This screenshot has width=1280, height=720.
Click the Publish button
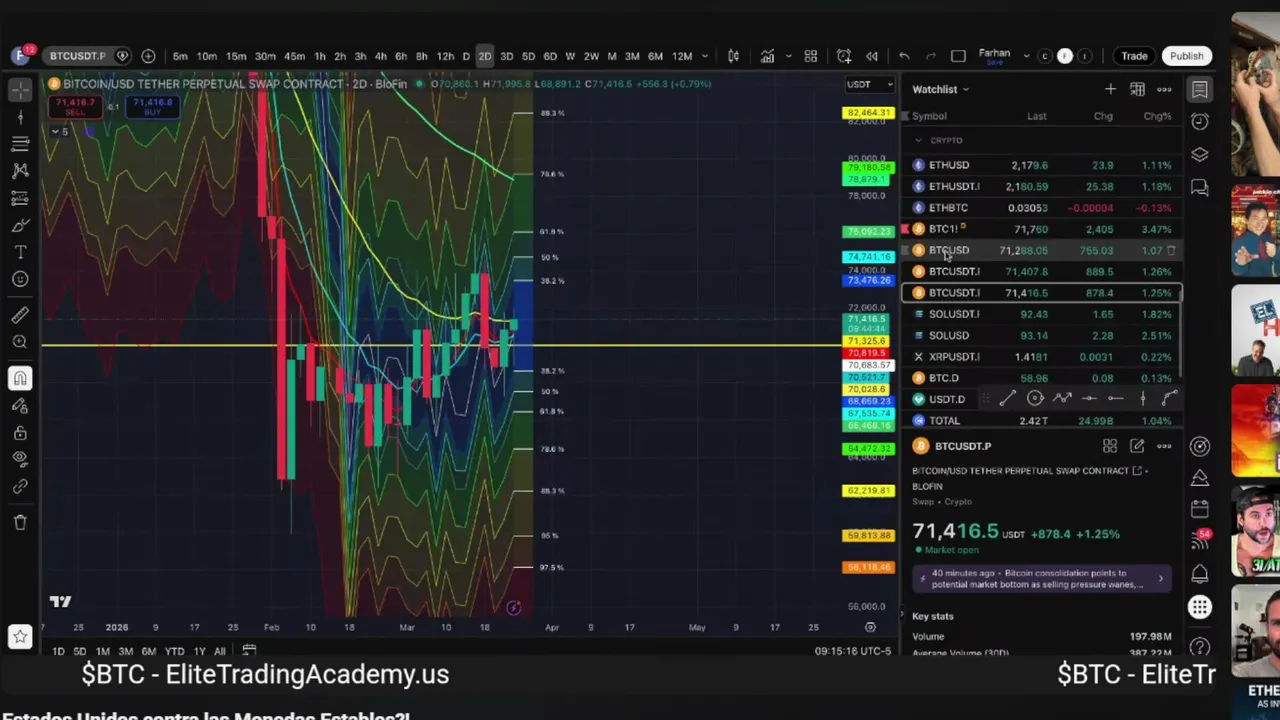1187,56
